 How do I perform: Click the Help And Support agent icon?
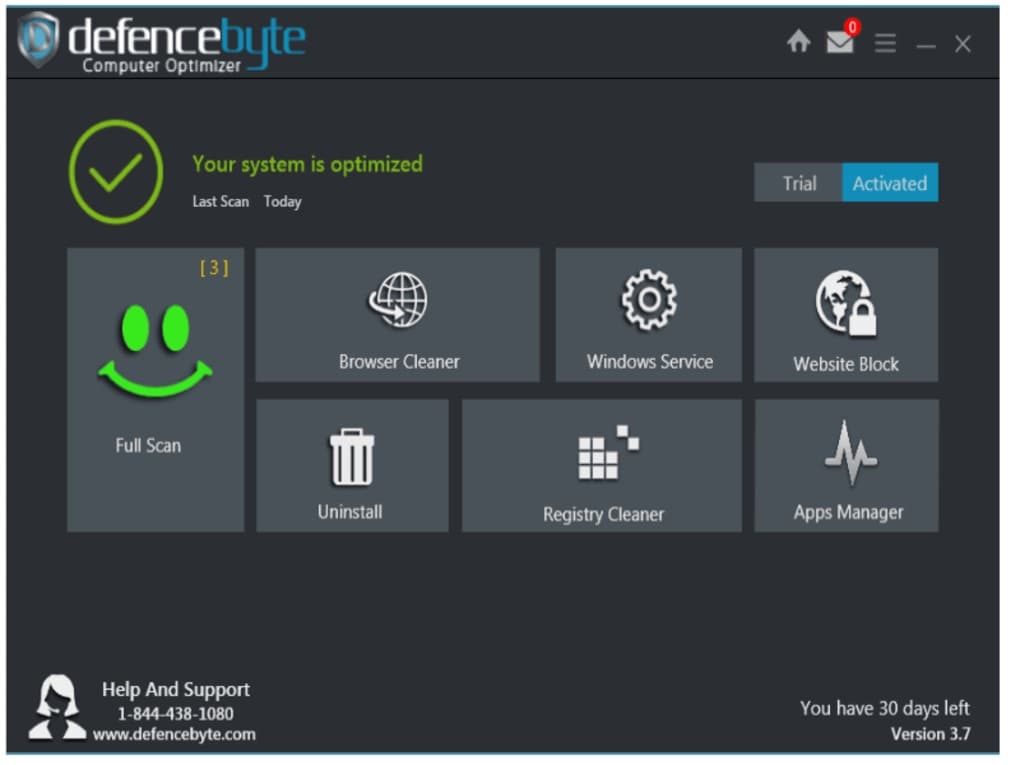pos(57,707)
